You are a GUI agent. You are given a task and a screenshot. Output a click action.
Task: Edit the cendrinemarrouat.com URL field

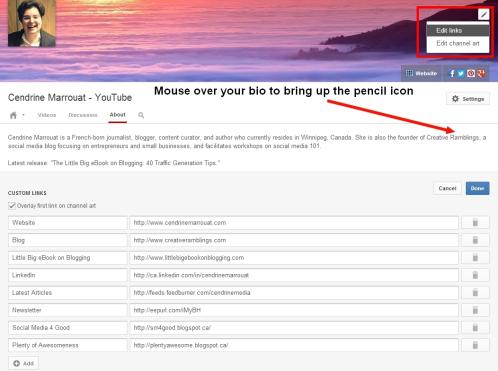point(294,223)
